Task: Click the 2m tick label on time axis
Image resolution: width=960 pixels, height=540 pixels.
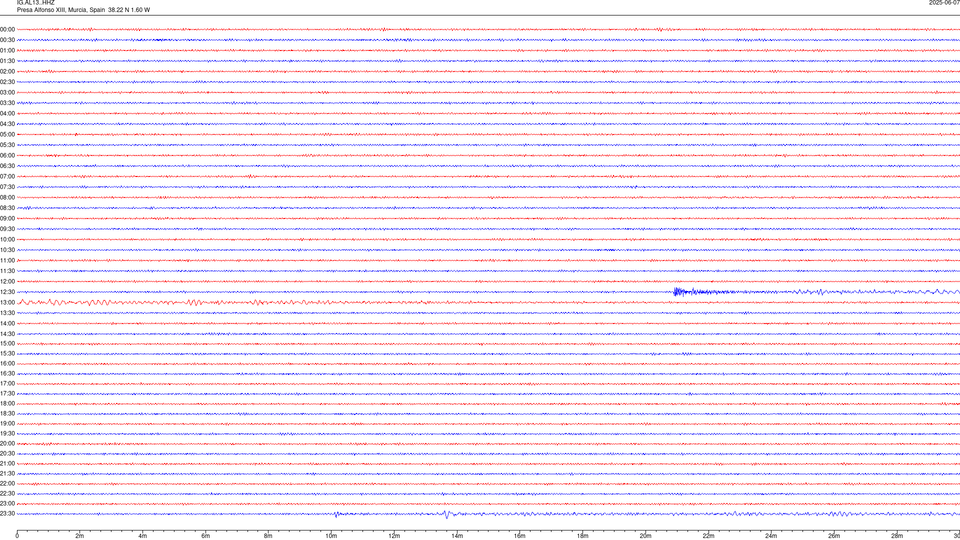Action: (x=80, y=536)
